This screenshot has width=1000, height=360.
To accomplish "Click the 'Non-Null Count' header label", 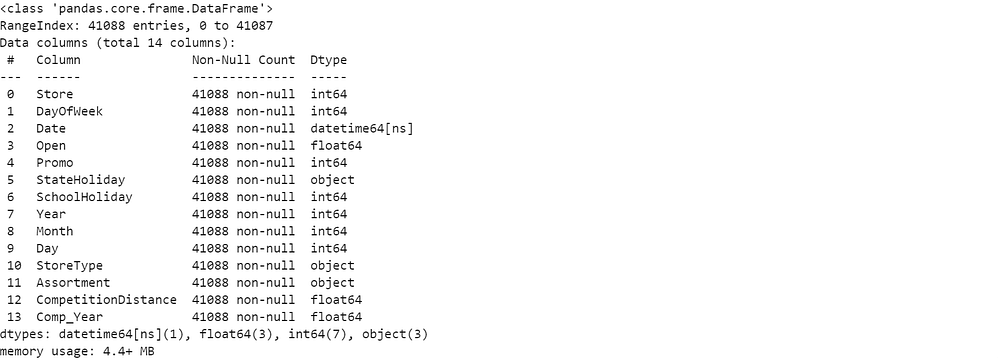I will [244, 60].
